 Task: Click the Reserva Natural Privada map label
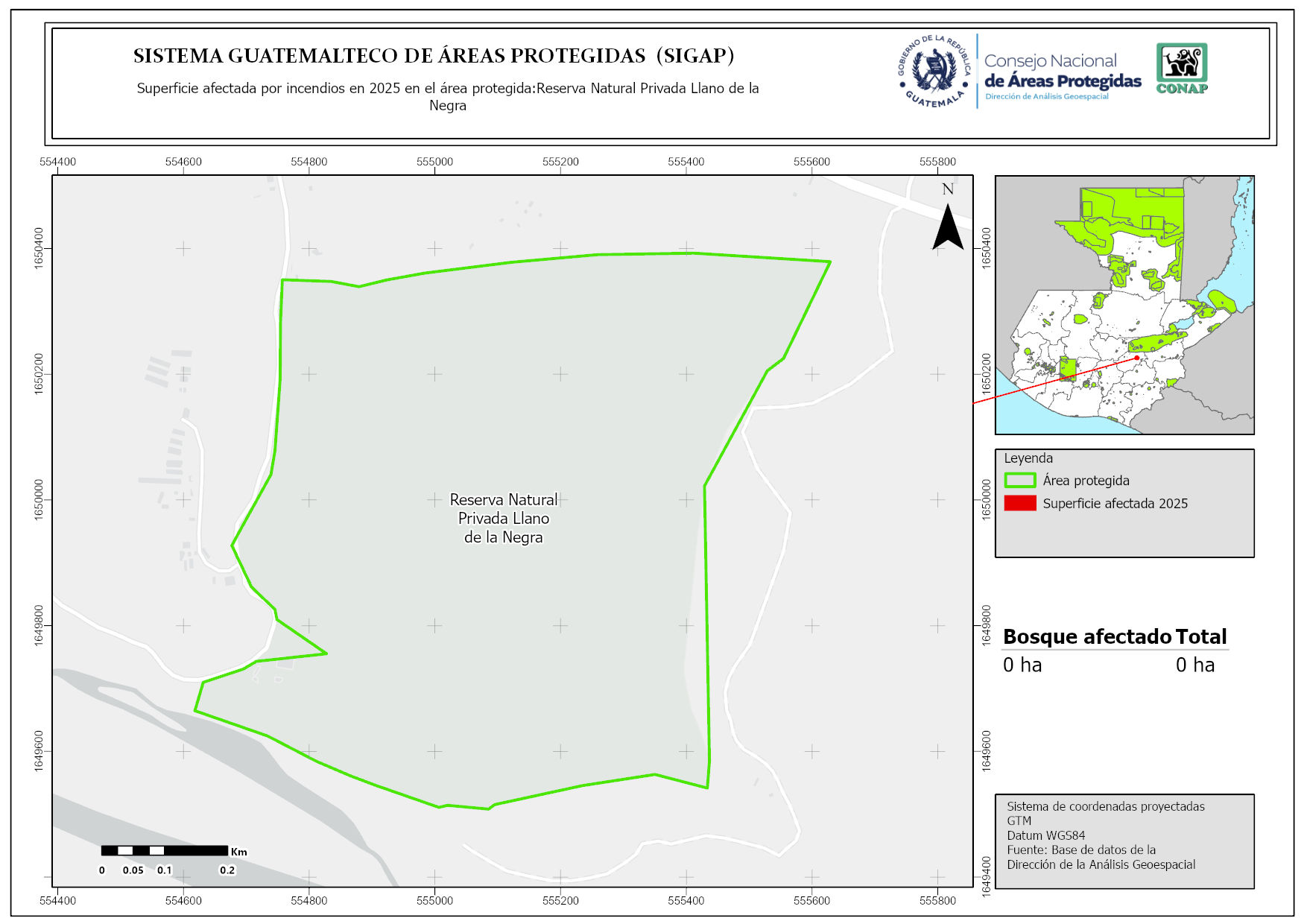[x=504, y=519]
